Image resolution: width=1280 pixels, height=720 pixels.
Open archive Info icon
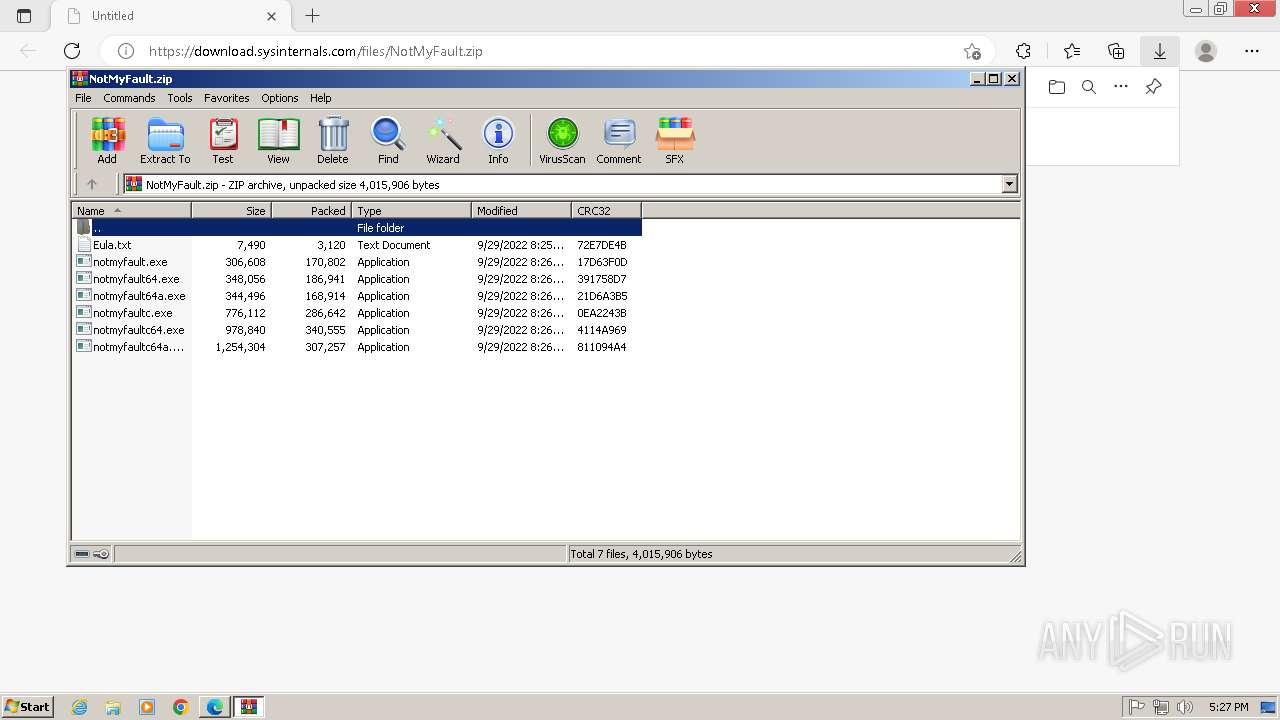tap(498, 140)
